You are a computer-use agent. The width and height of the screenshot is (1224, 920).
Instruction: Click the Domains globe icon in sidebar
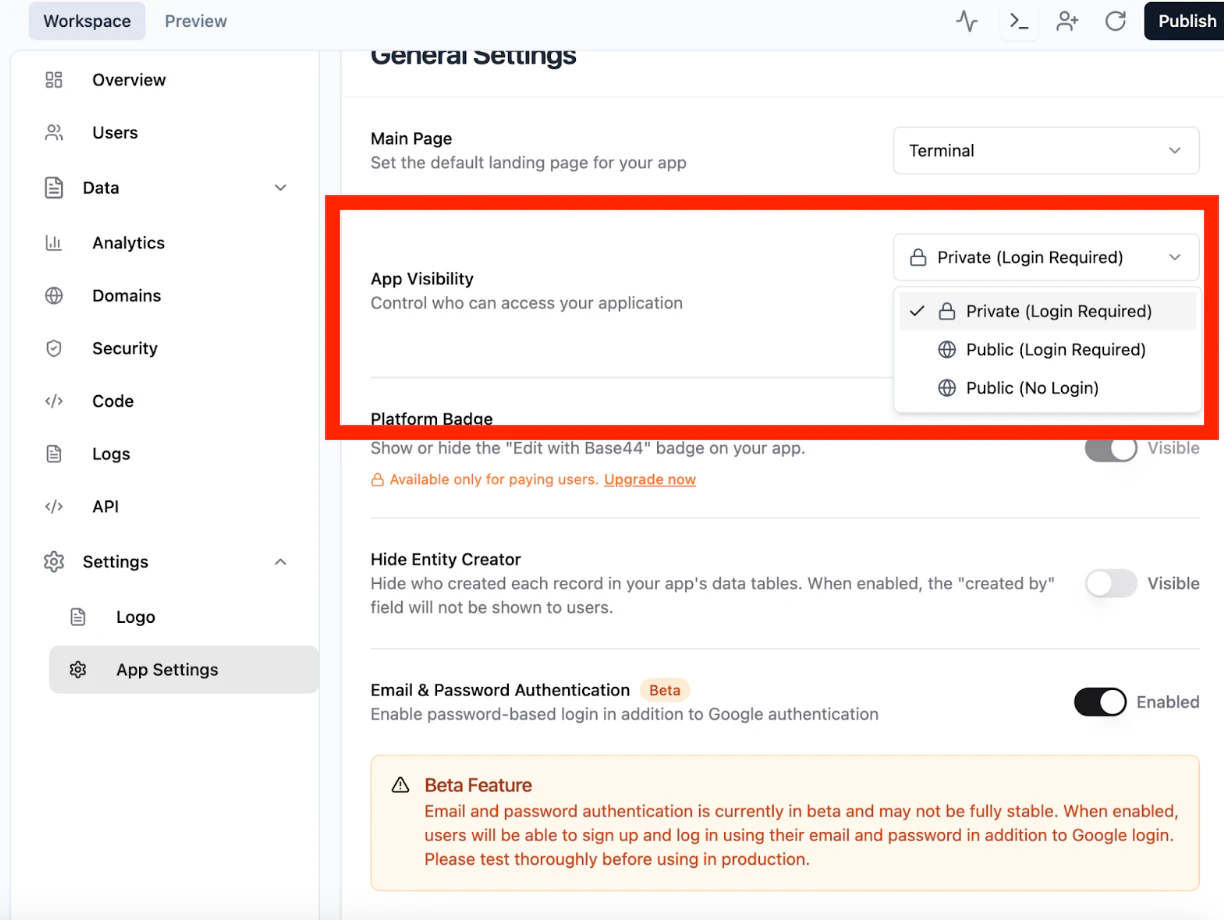pos(54,296)
